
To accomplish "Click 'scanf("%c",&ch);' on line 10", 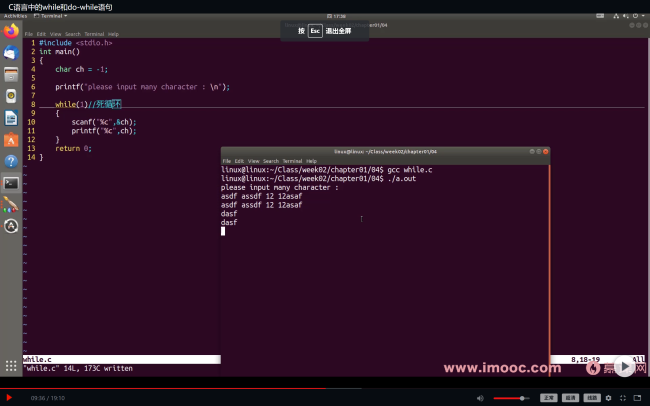I will coord(104,122).
